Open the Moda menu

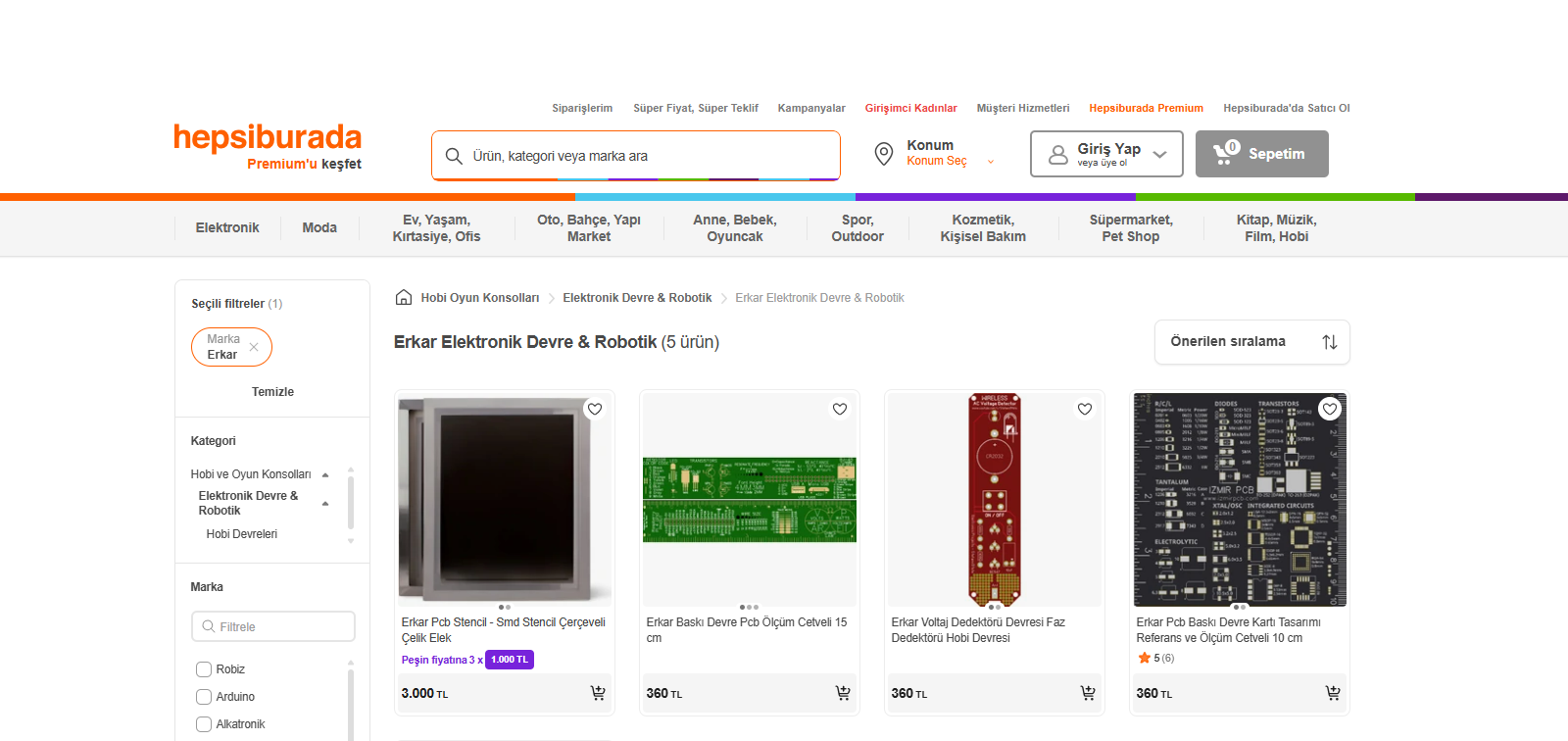pyautogui.click(x=319, y=227)
